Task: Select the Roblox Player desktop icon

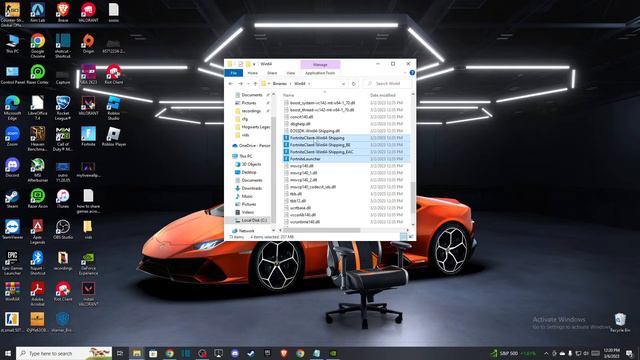Action: [x=113, y=136]
